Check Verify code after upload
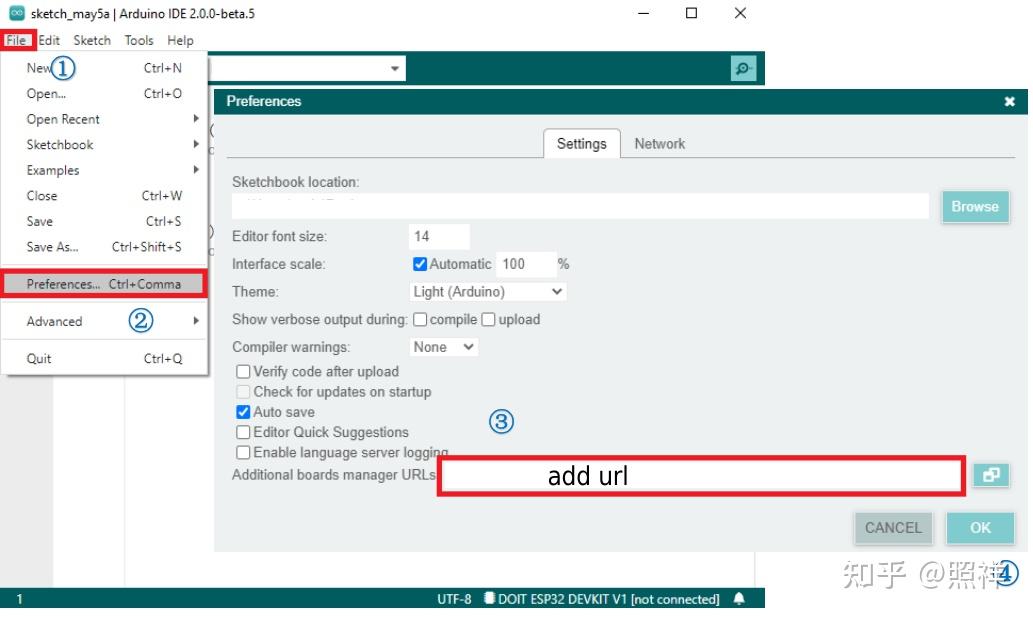 click(x=243, y=372)
